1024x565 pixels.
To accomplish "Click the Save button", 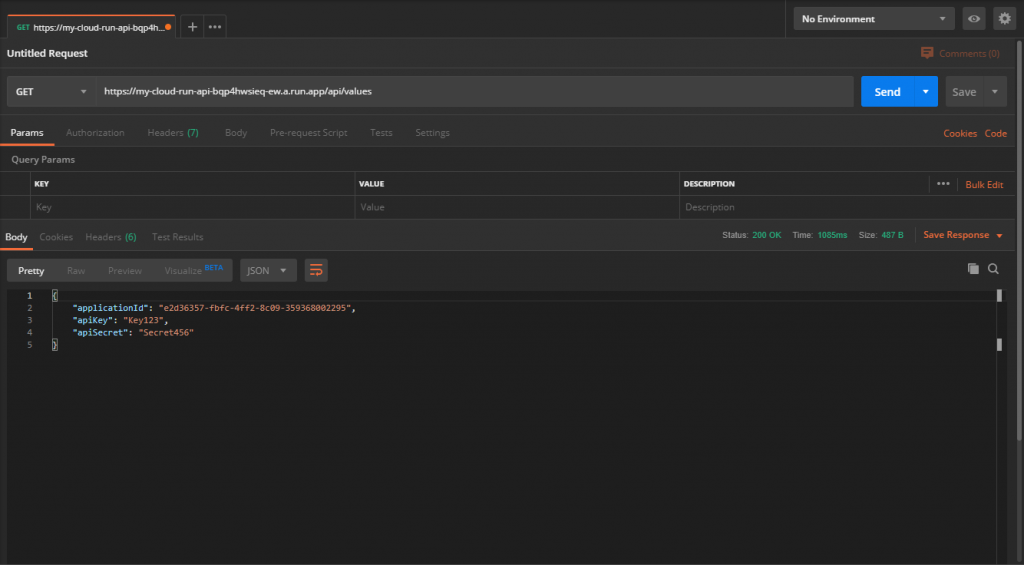I will pos(964,91).
